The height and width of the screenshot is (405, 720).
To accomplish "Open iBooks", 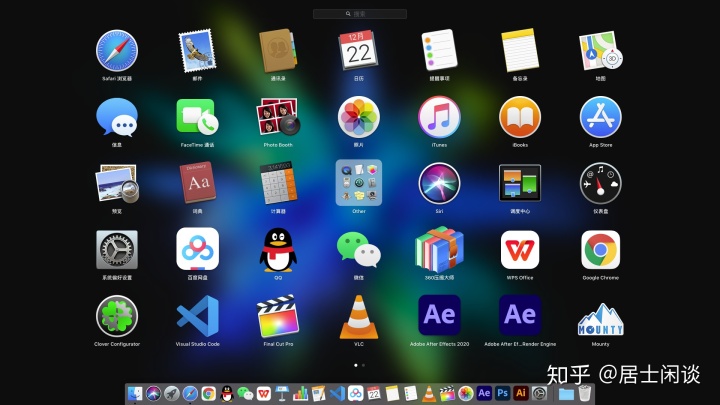I will (x=520, y=117).
